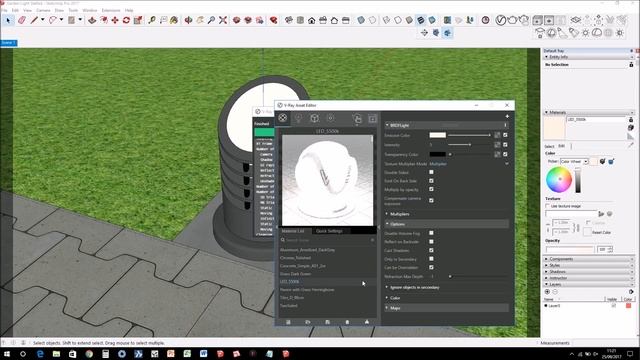Screen dimensions: 640x360
Task: Click the delete trash icon under material list
Action: (347, 322)
